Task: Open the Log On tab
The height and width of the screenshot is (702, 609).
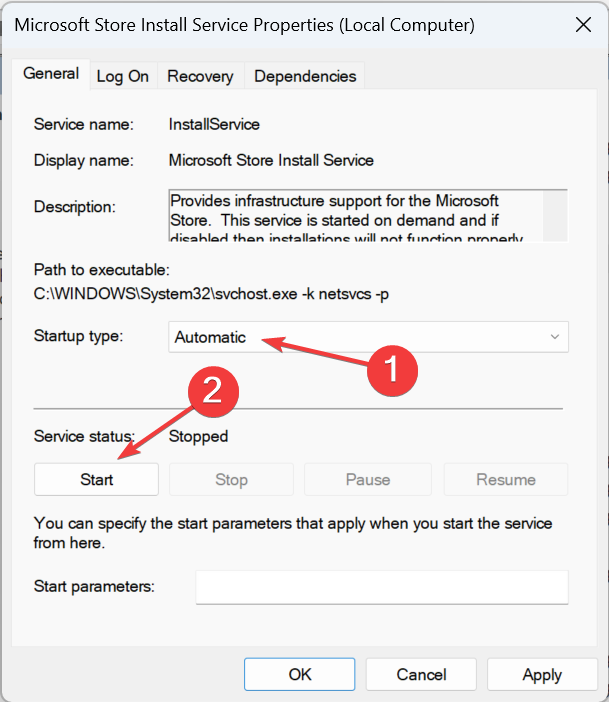Action: coord(123,76)
